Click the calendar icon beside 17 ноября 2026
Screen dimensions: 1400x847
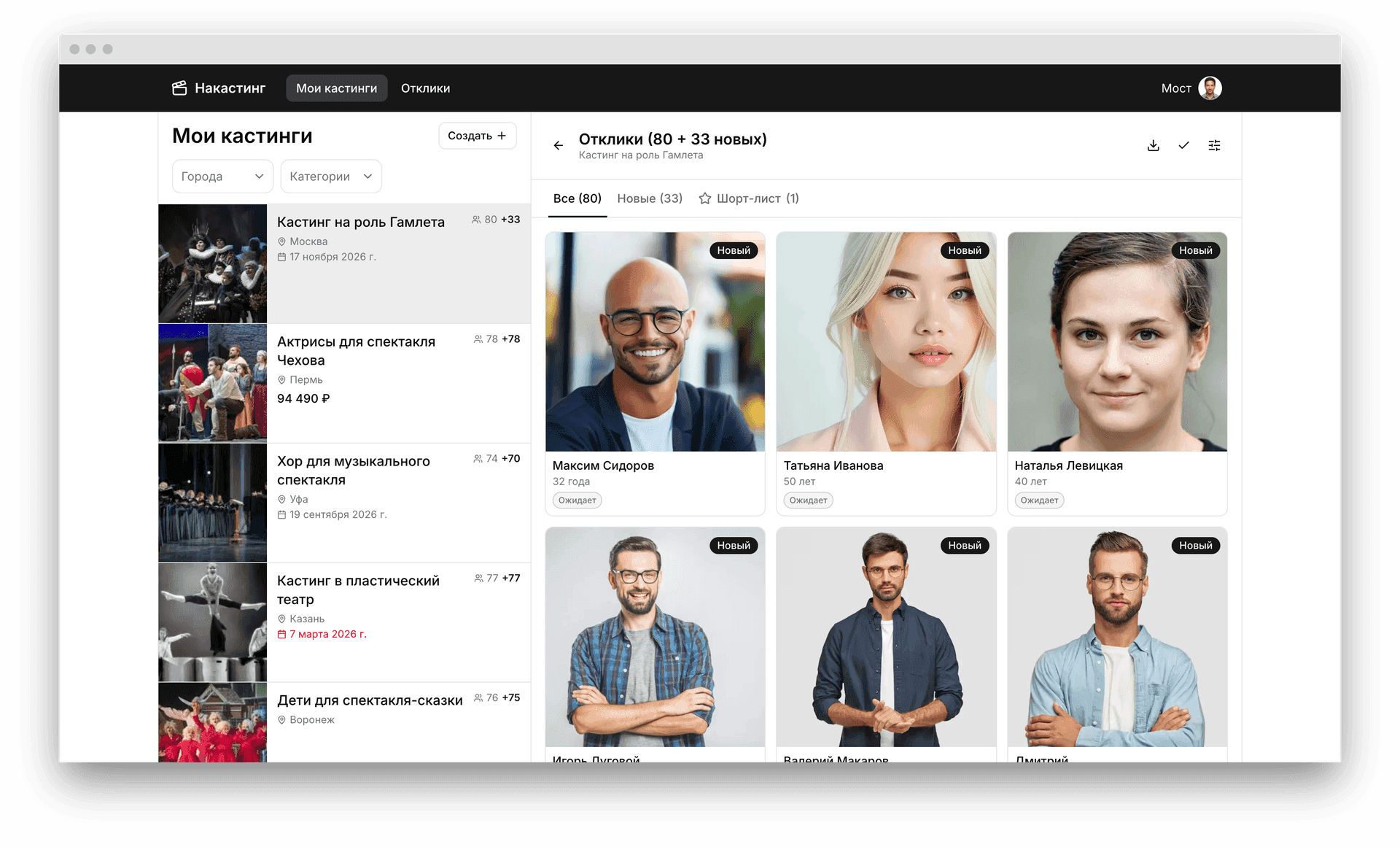[281, 257]
